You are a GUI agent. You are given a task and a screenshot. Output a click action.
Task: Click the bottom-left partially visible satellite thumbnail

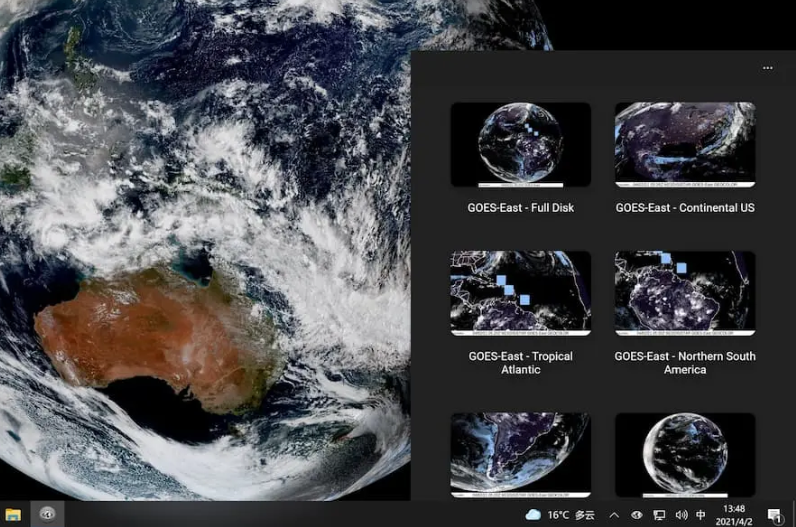point(520,453)
